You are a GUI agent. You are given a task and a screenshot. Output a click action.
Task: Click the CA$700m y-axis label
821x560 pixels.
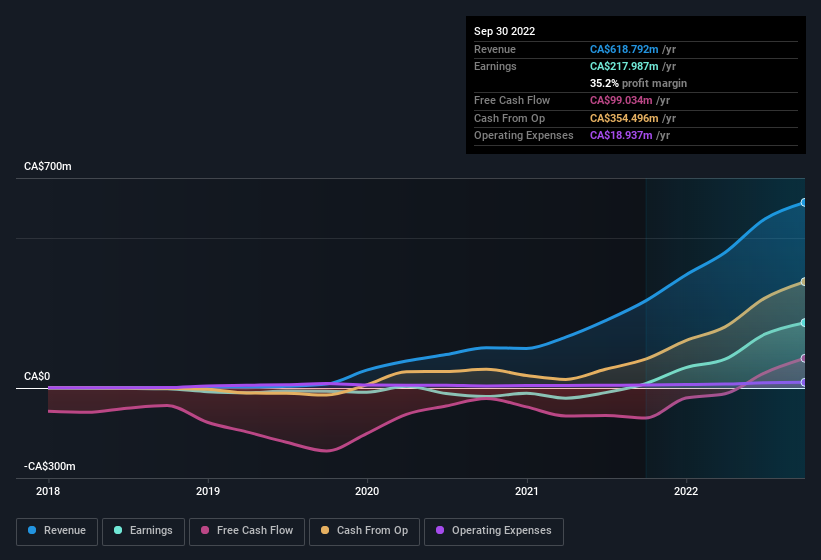click(48, 166)
